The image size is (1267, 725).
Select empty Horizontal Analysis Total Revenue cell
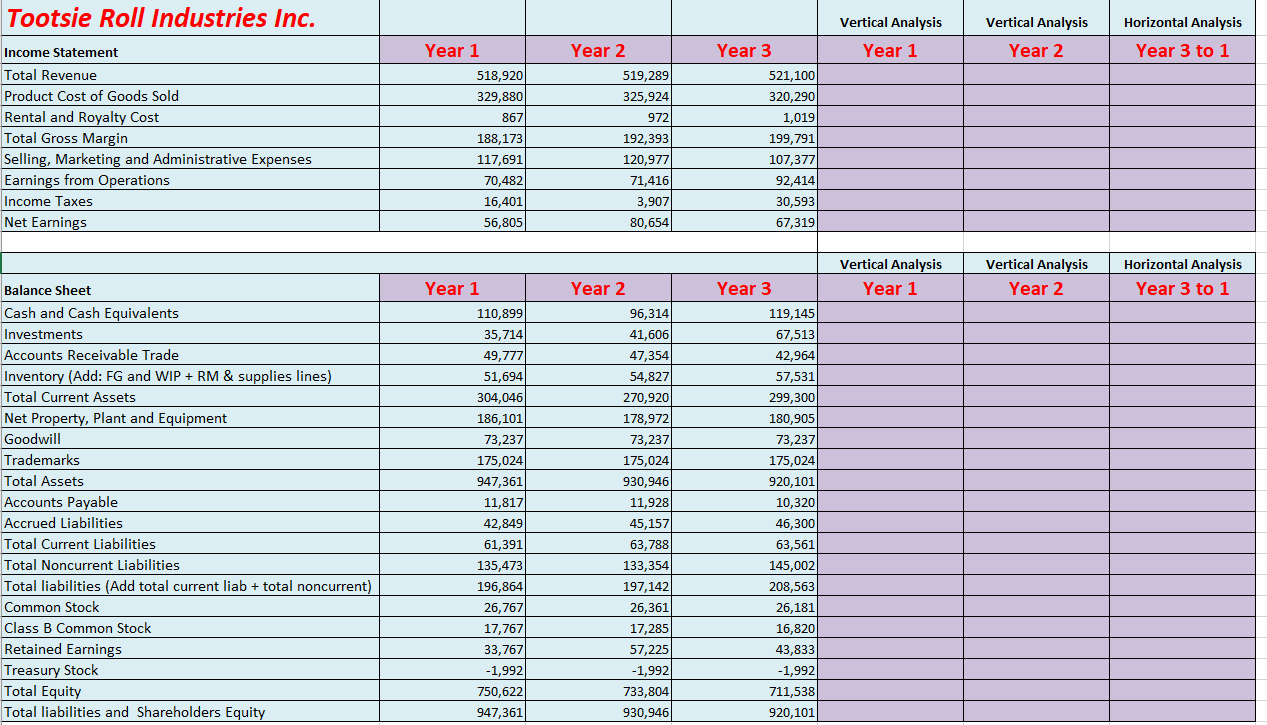[1182, 75]
